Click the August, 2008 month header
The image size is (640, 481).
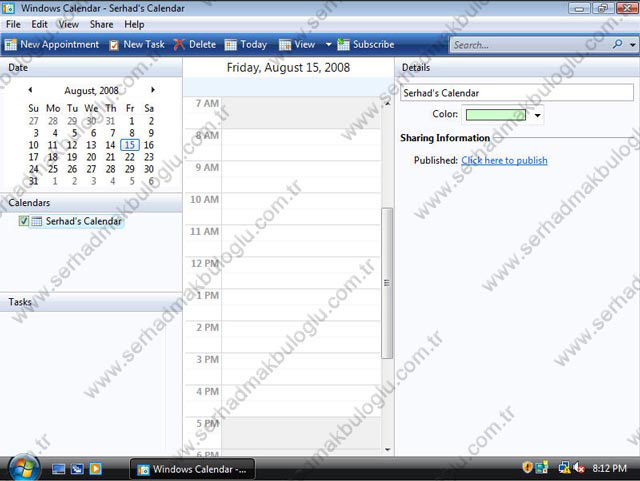click(91, 90)
